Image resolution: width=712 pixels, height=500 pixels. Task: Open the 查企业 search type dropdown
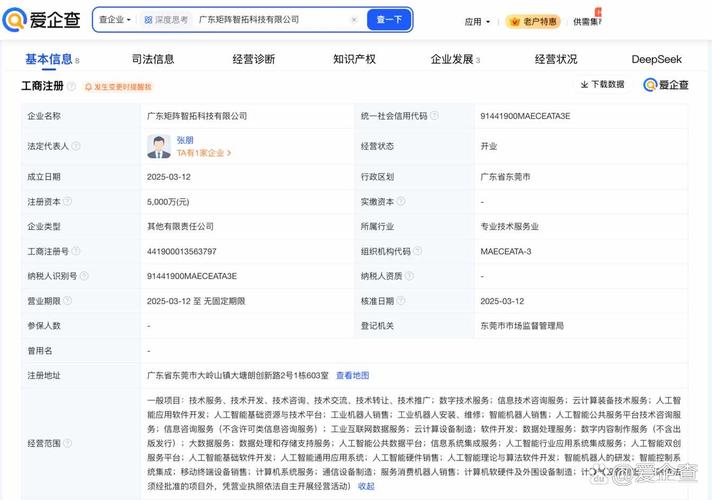point(115,20)
